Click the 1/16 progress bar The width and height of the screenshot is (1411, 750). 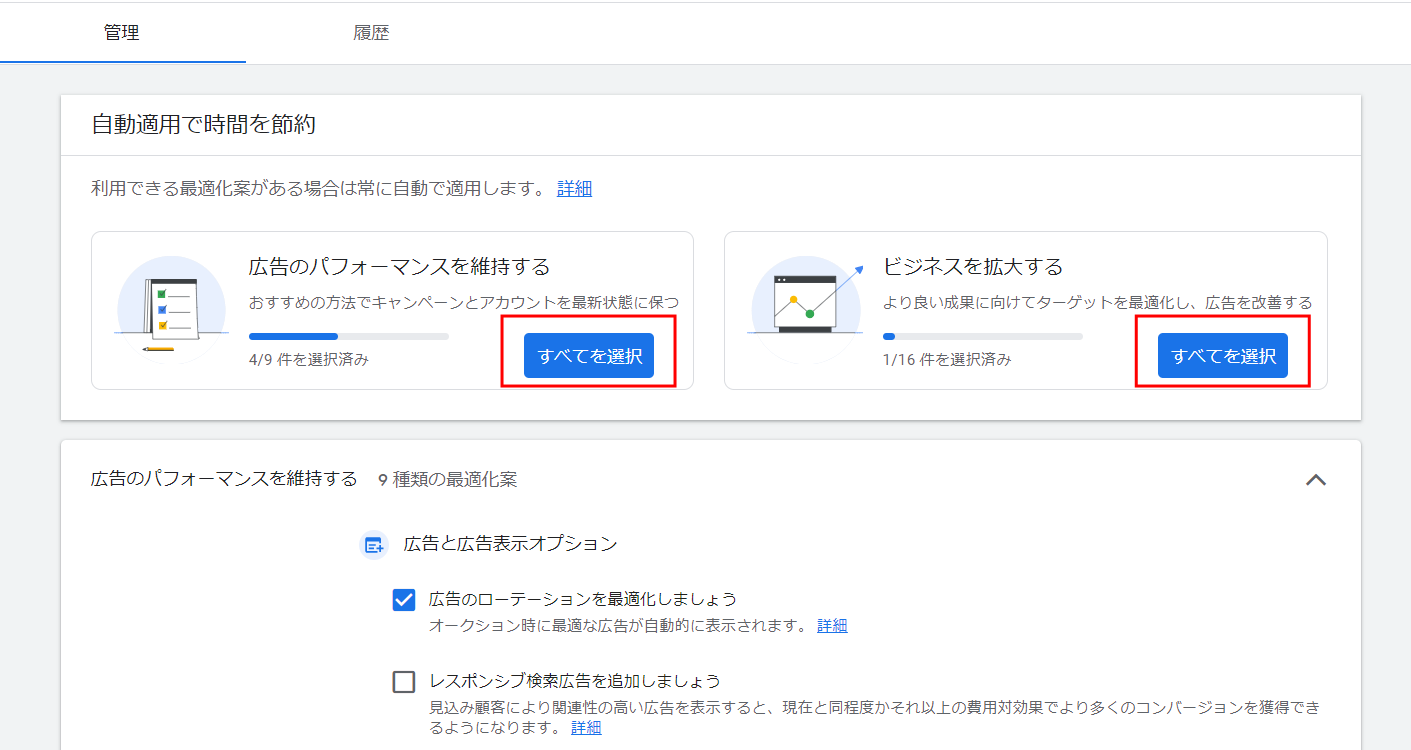click(982, 337)
